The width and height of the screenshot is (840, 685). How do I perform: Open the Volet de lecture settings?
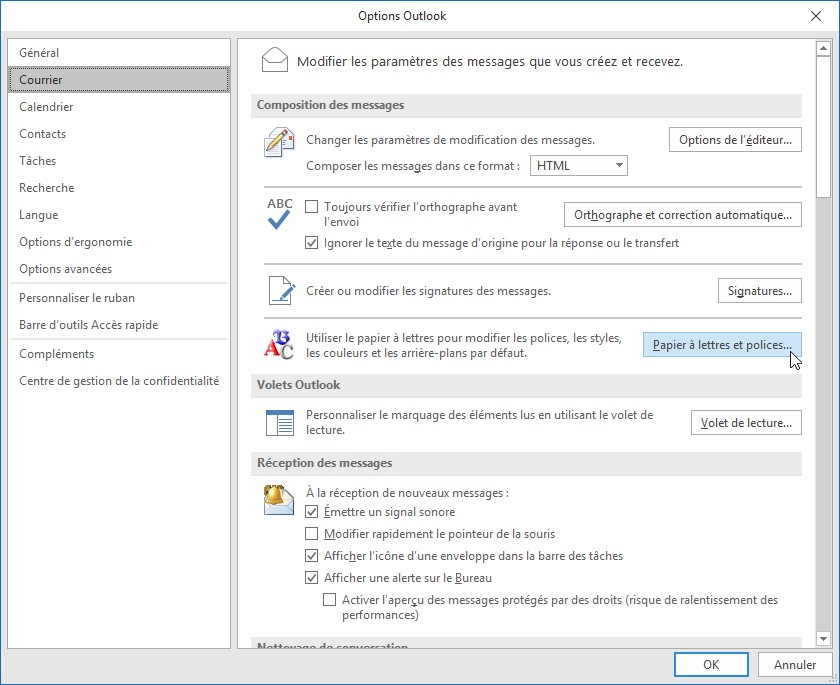(746, 423)
